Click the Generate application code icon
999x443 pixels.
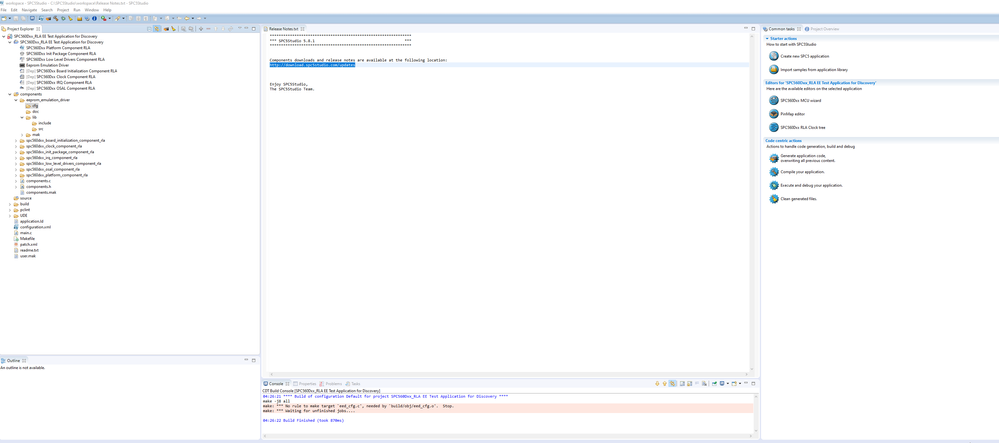[x=773, y=158]
